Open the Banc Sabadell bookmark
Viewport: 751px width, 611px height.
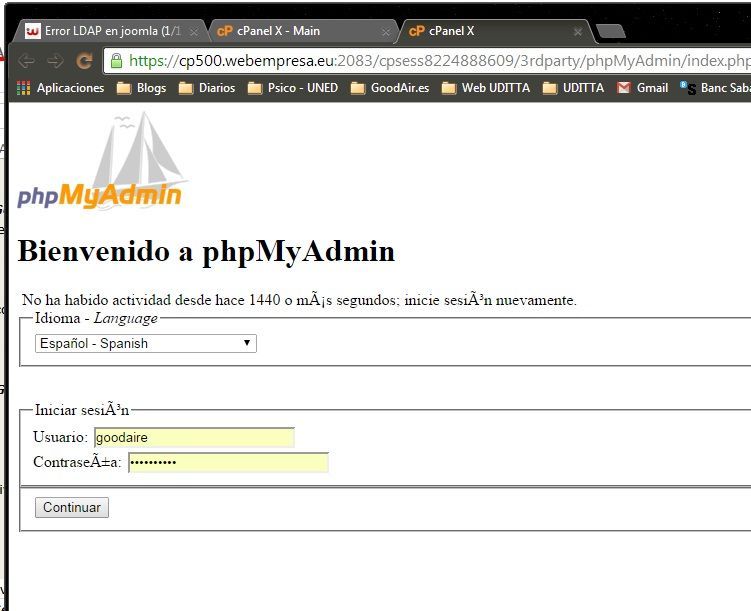[715, 88]
